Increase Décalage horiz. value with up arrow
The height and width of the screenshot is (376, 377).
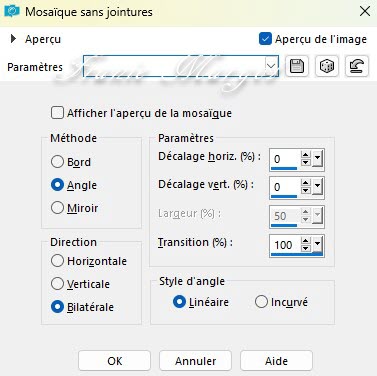305,155
